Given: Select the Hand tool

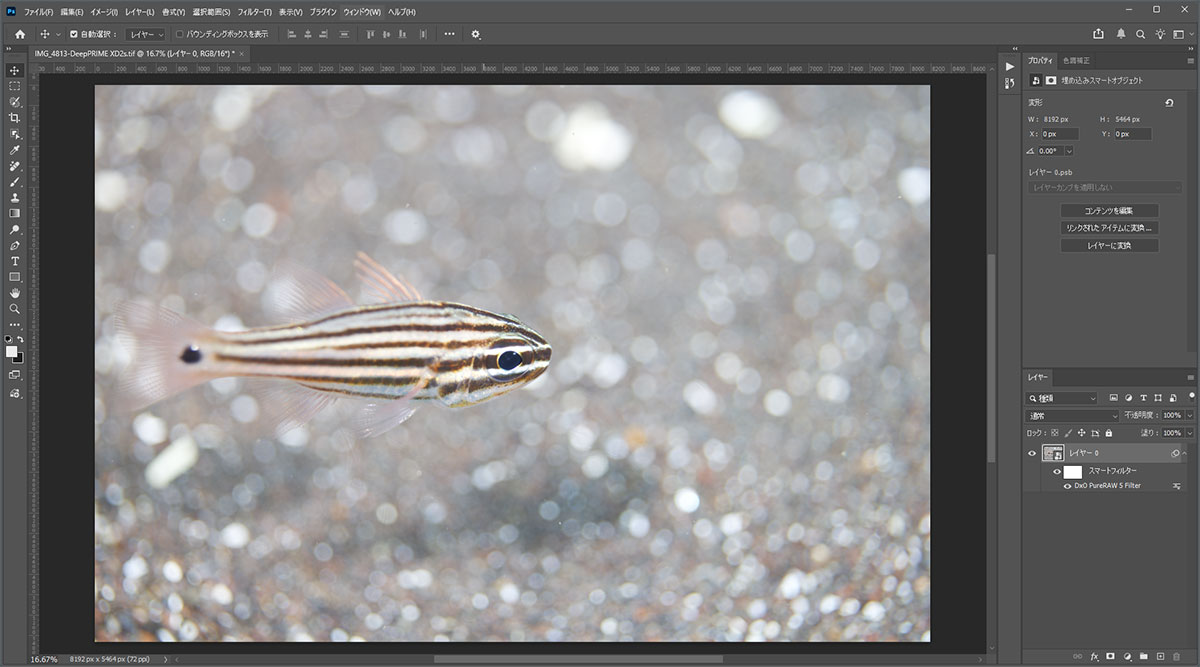Looking at the screenshot, I should 14,293.
